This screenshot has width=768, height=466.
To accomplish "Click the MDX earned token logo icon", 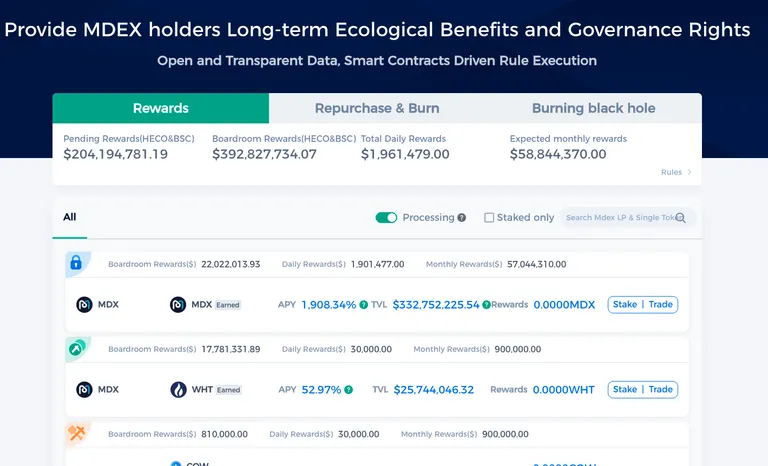I will tap(178, 305).
